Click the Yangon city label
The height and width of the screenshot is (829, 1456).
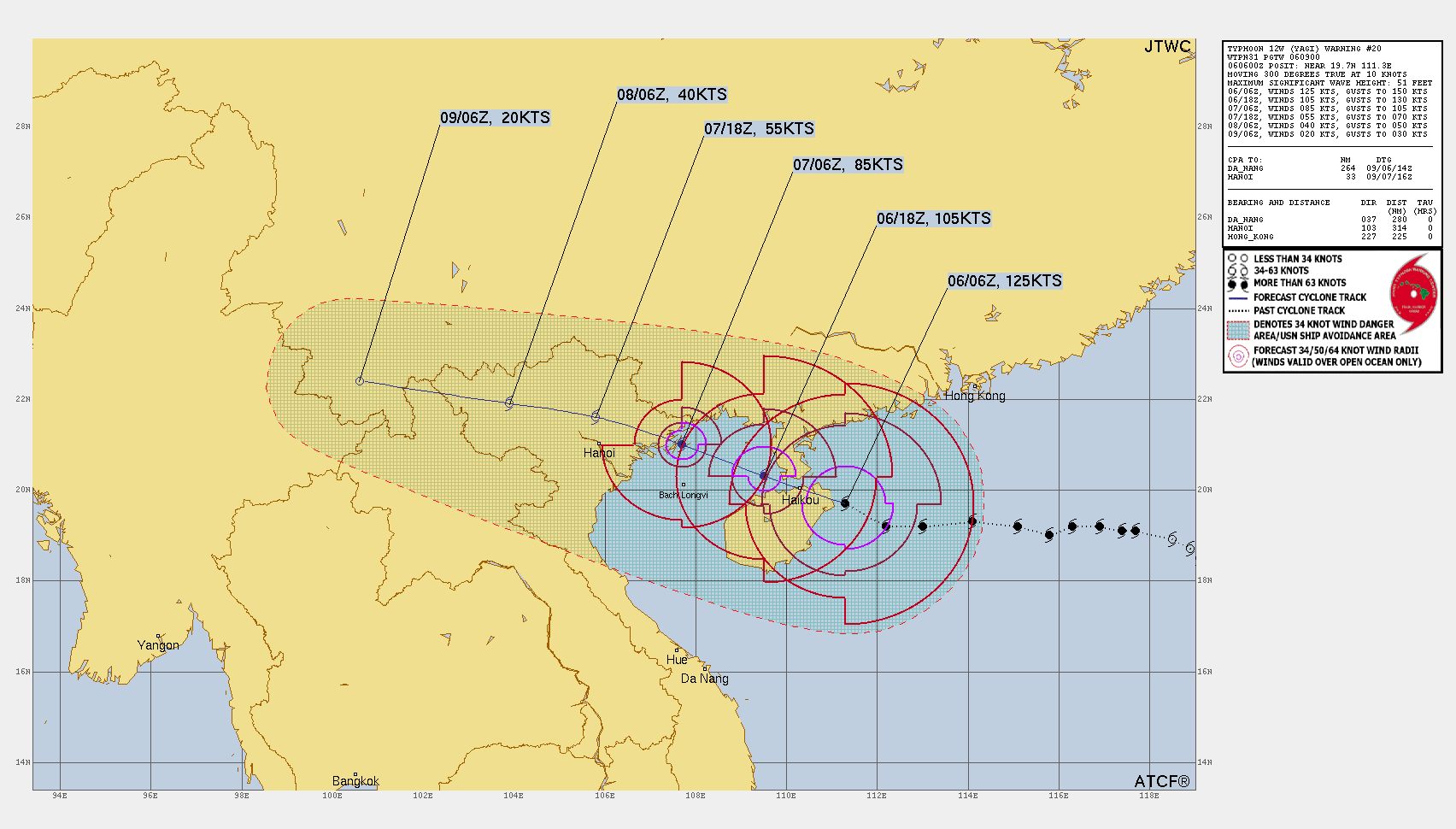tap(158, 645)
